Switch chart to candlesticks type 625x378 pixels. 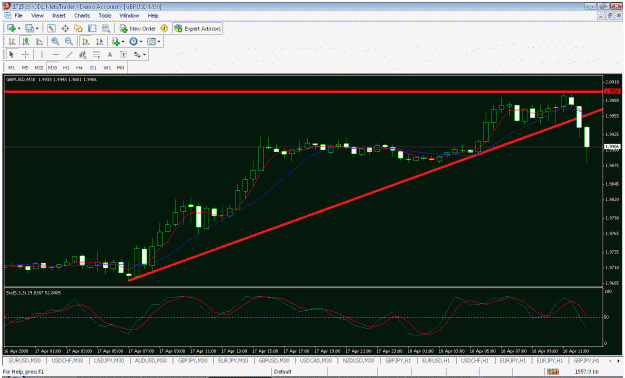pos(26,41)
